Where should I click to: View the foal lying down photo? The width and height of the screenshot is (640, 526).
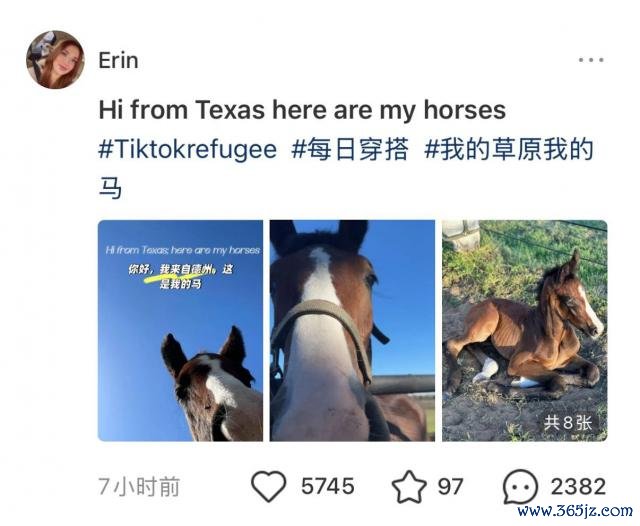coord(524,331)
